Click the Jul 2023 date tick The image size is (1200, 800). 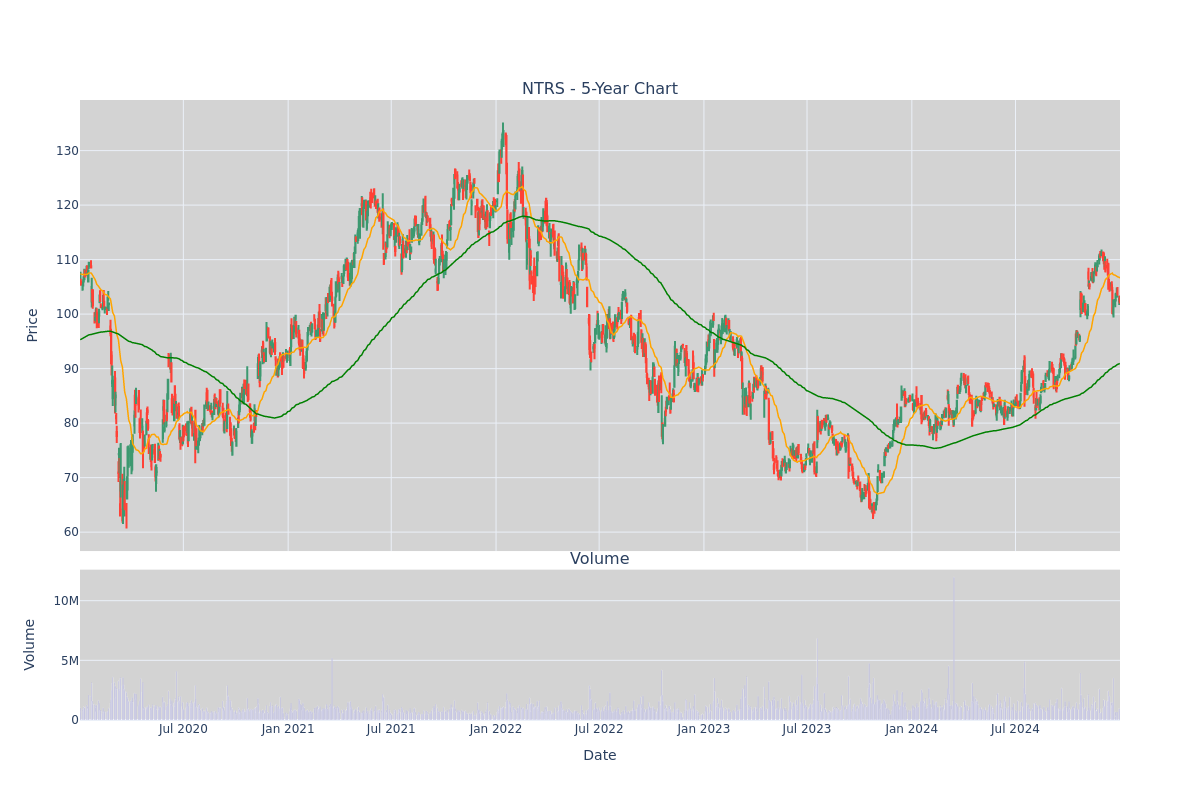[x=807, y=729]
